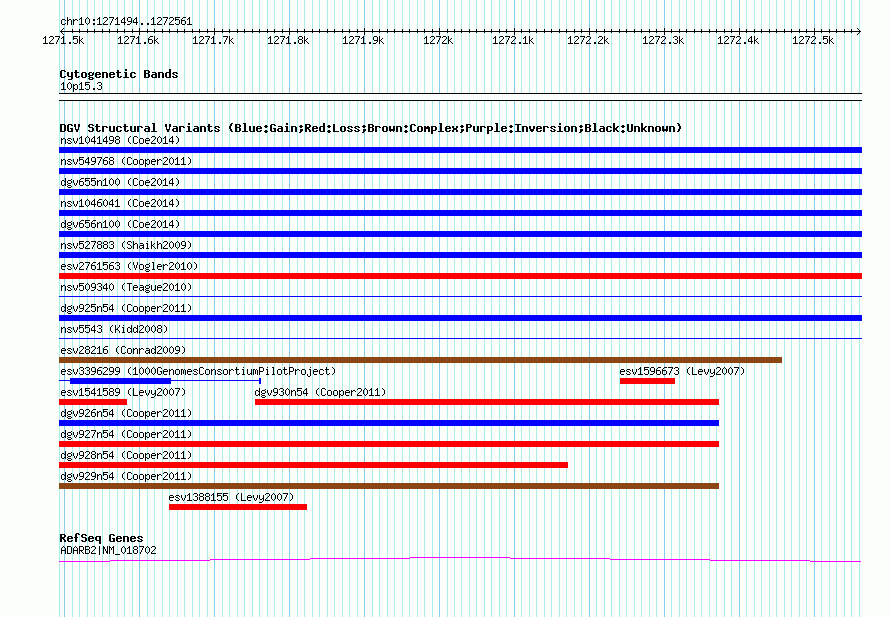The image size is (890, 617).
Task: Click the nsv1046041 (Coe2014) blue bar
Action: pyautogui.click(x=460, y=213)
